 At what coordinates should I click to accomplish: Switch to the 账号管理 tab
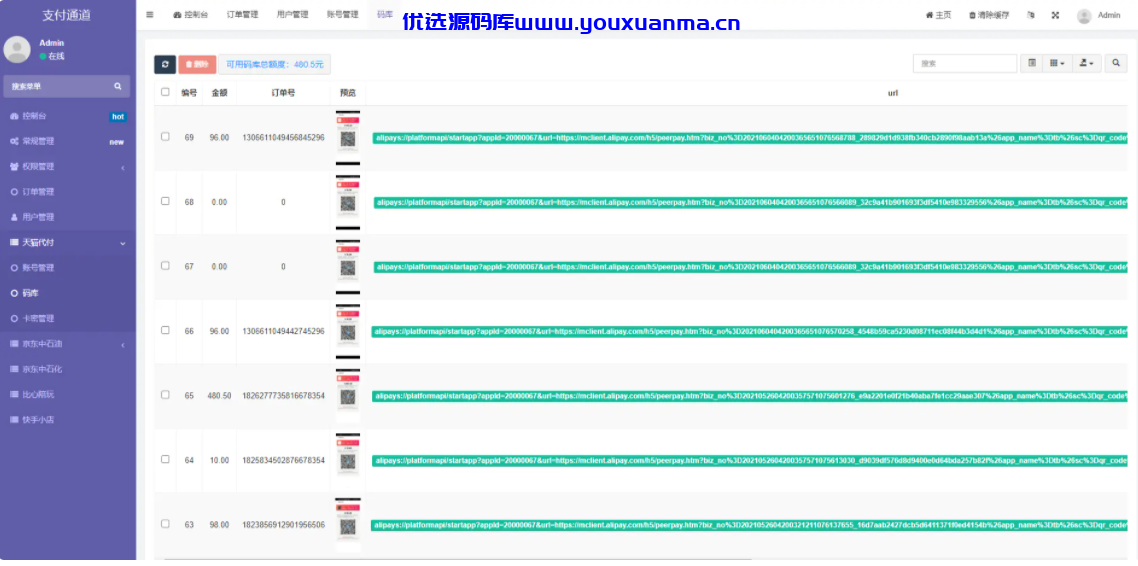tap(342, 15)
